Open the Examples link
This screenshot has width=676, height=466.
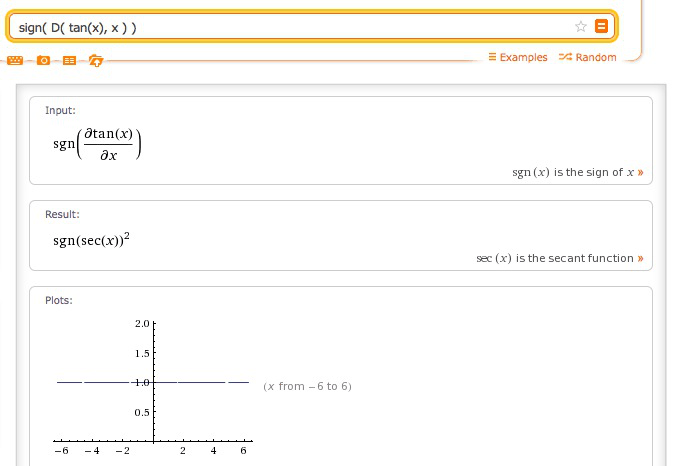coord(523,57)
